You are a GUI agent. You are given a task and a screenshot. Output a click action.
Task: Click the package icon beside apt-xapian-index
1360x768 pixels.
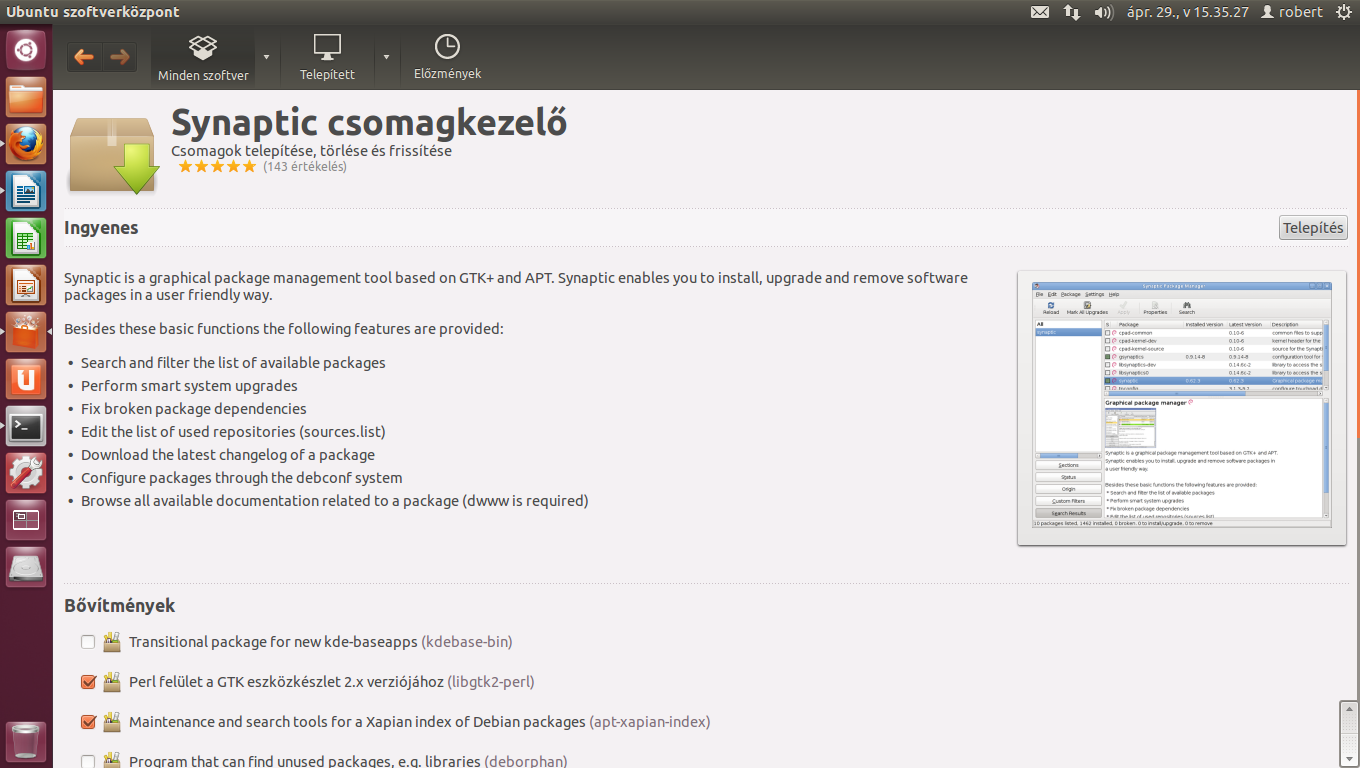tap(112, 722)
